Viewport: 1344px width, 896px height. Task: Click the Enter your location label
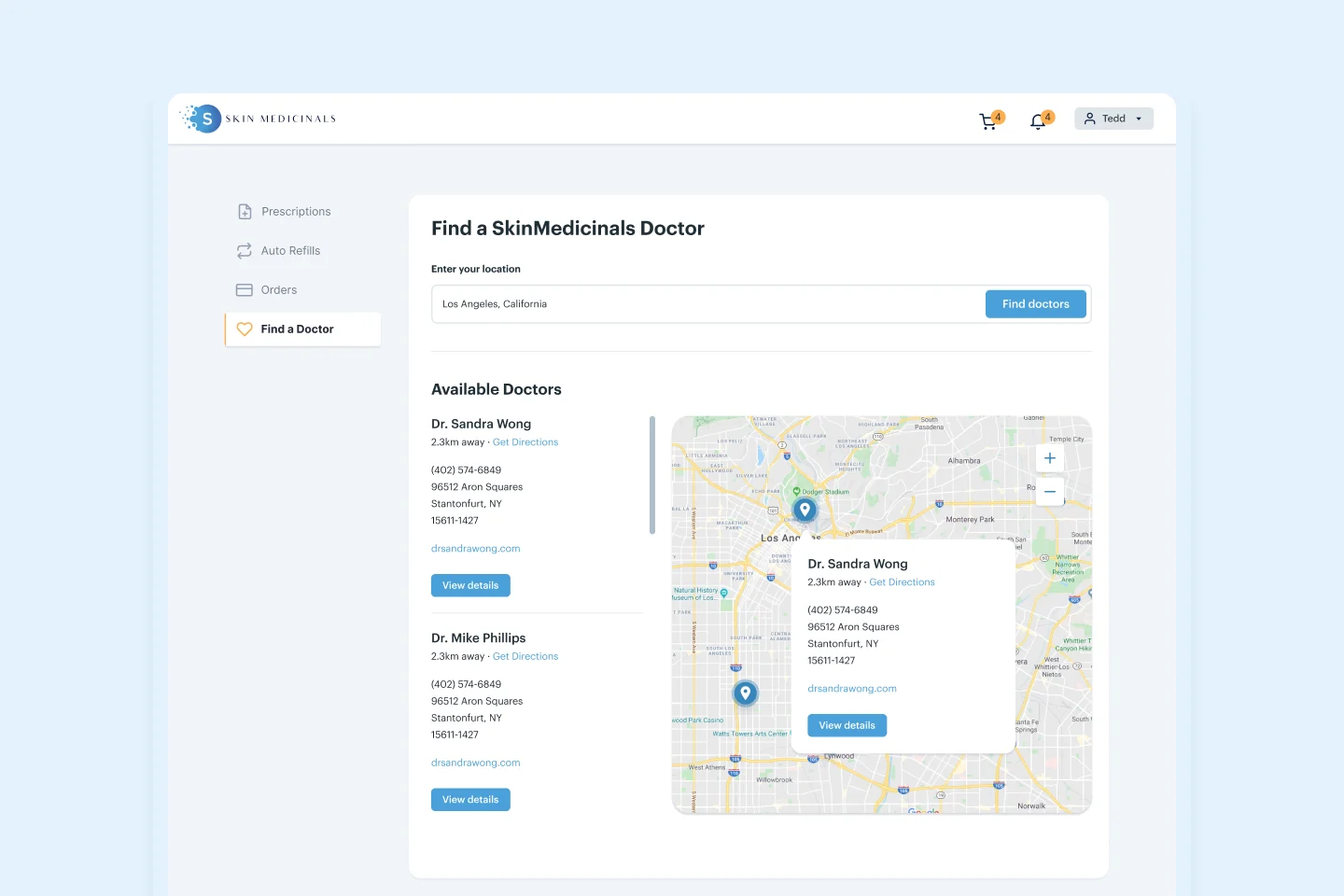coord(476,269)
